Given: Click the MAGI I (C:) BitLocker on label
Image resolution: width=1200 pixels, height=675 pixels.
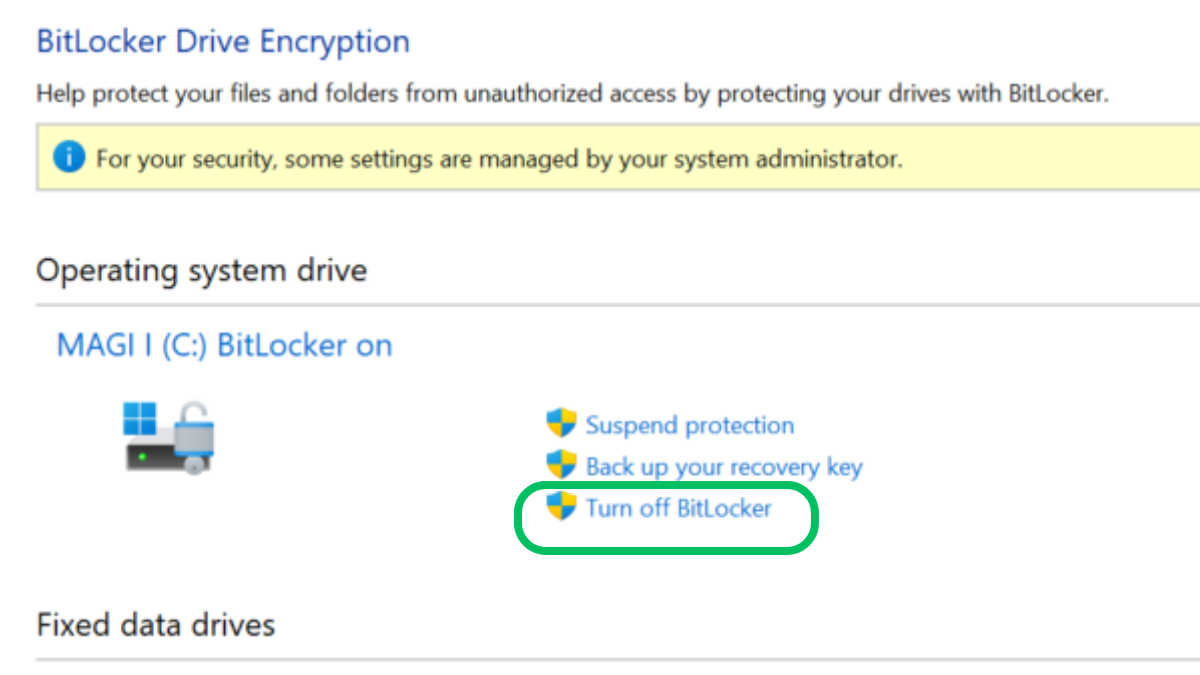Looking at the screenshot, I should click(x=223, y=345).
